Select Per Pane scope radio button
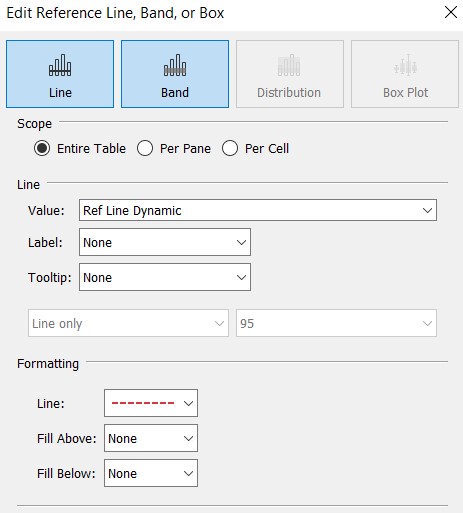The width and height of the screenshot is (463, 513). [145, 148]
